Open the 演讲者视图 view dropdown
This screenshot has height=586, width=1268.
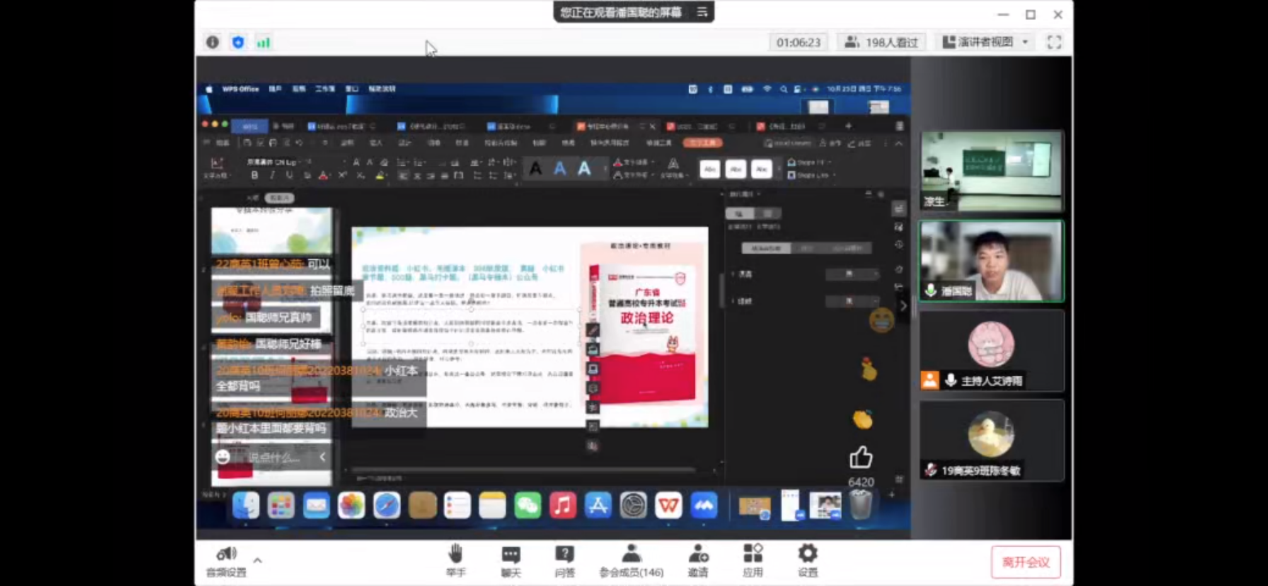tap(984, 42)
